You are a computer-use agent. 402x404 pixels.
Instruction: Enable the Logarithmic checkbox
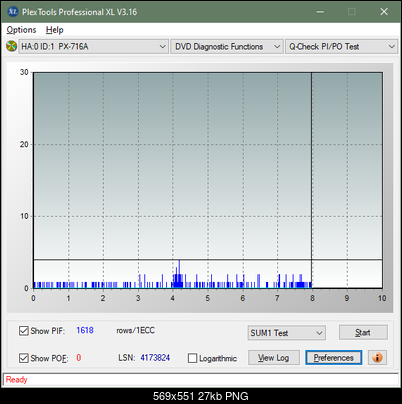click(192, 358)
